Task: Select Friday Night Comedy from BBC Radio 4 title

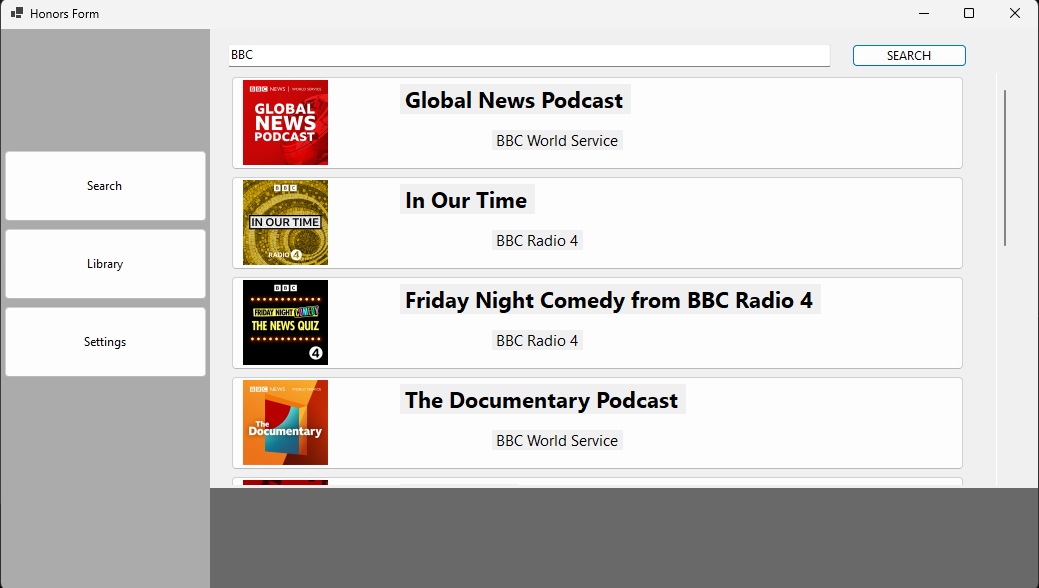Action: 610,300
